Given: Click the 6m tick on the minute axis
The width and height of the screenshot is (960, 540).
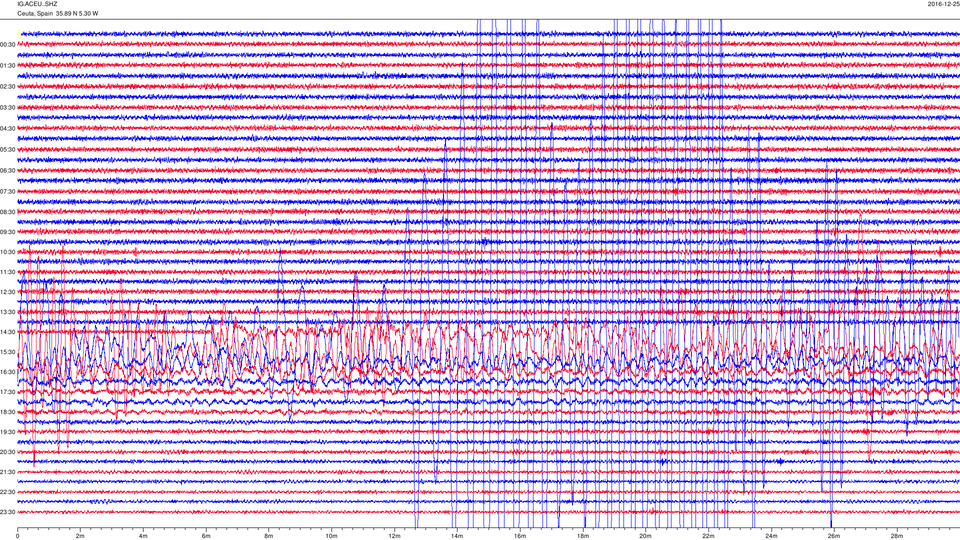Looking at the screenshot, I should pyautogui.click(x=206, y=536).
